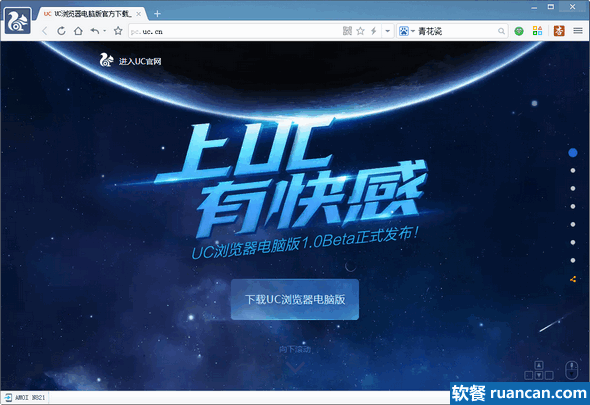
Task: Follow the 进入UC官网 link
Action: [x=131, y=61]
